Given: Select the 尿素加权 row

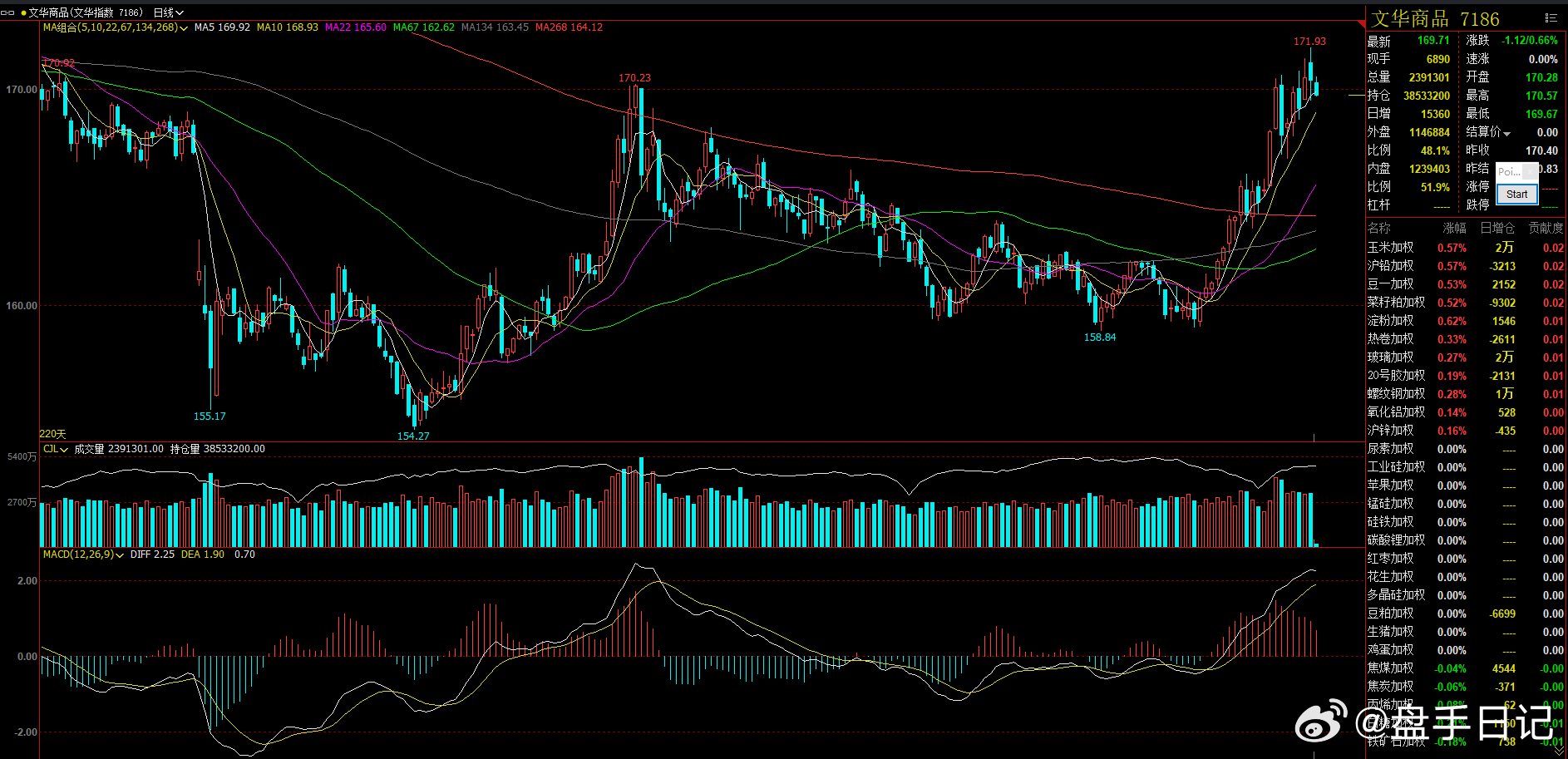Looking at the screenshot, I should [x=1467, y=449].
